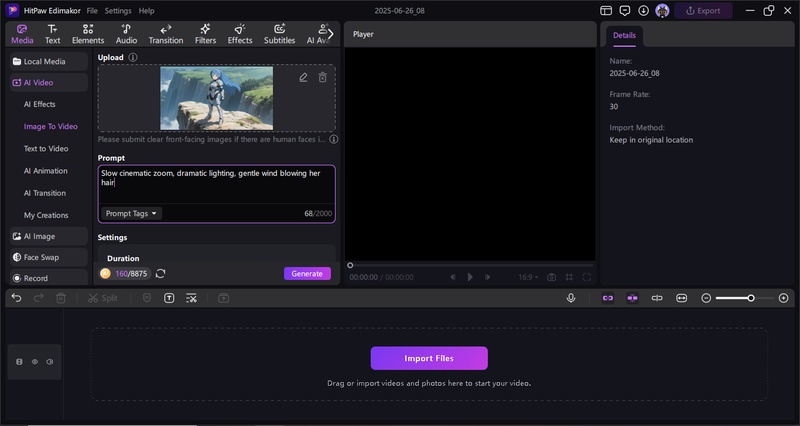Open the user avatar profile
Viewport: 800px width, 426px height.
coord(662,11)
